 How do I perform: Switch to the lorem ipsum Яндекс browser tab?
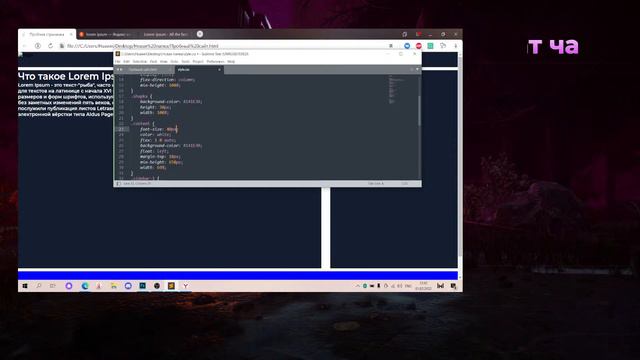[107, 34]
